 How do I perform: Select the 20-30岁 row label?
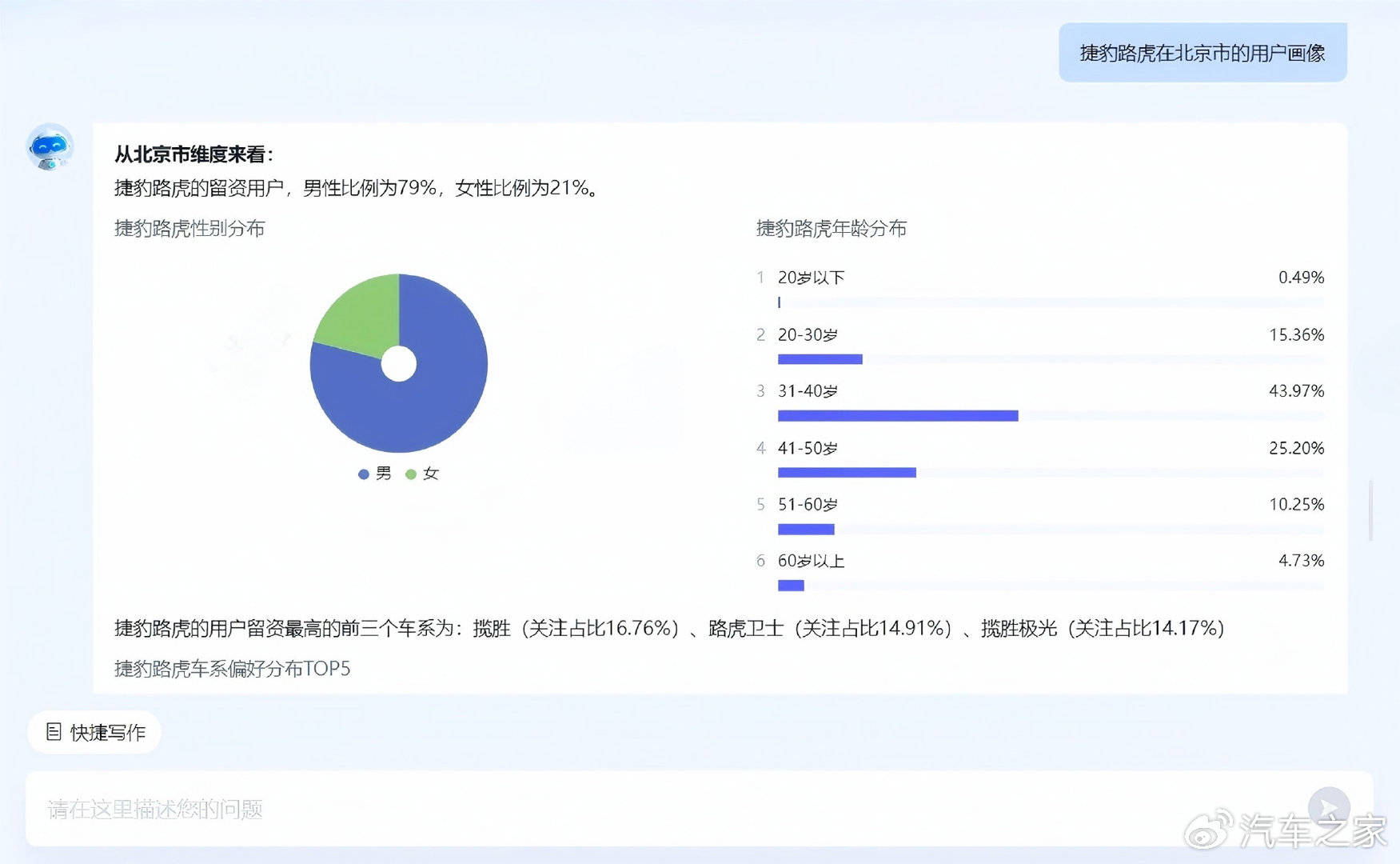point(808,334)
